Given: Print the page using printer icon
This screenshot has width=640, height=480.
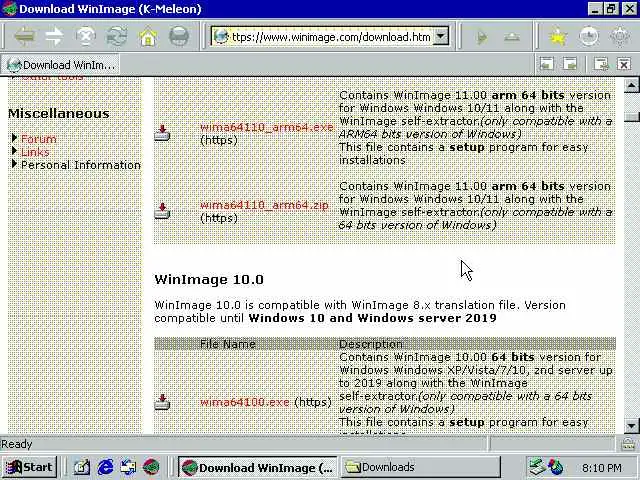Looking at the screenshot, I should click(179, 37).
